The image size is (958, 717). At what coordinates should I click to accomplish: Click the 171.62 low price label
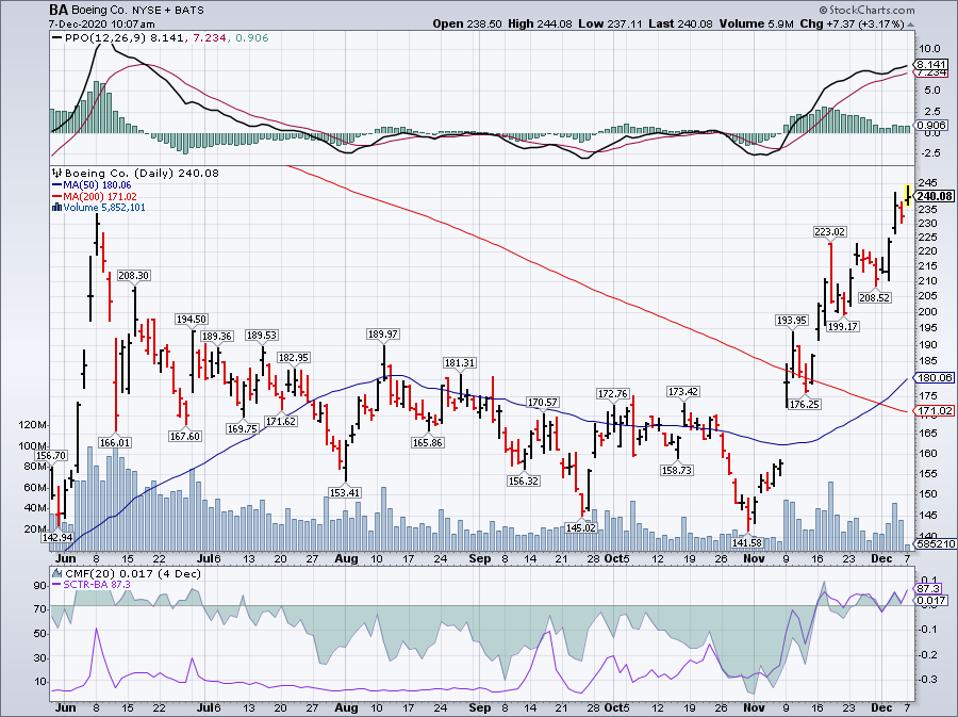[x=281, y=421]
